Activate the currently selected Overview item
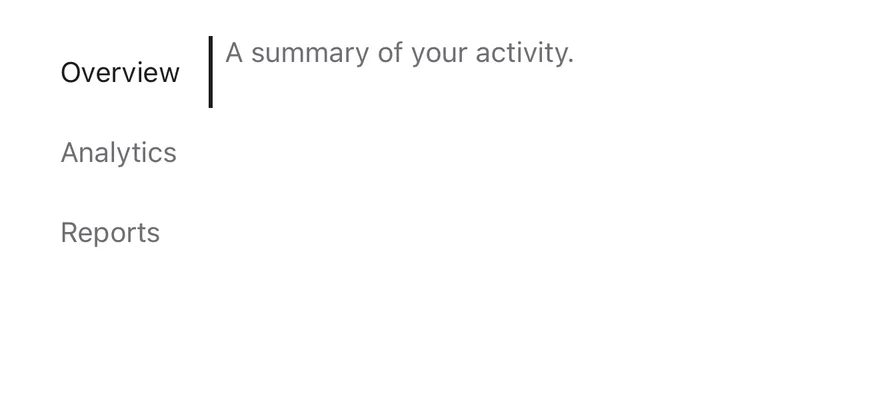Image resolution: width=880 pixels, height=400 pixels. 120,72
